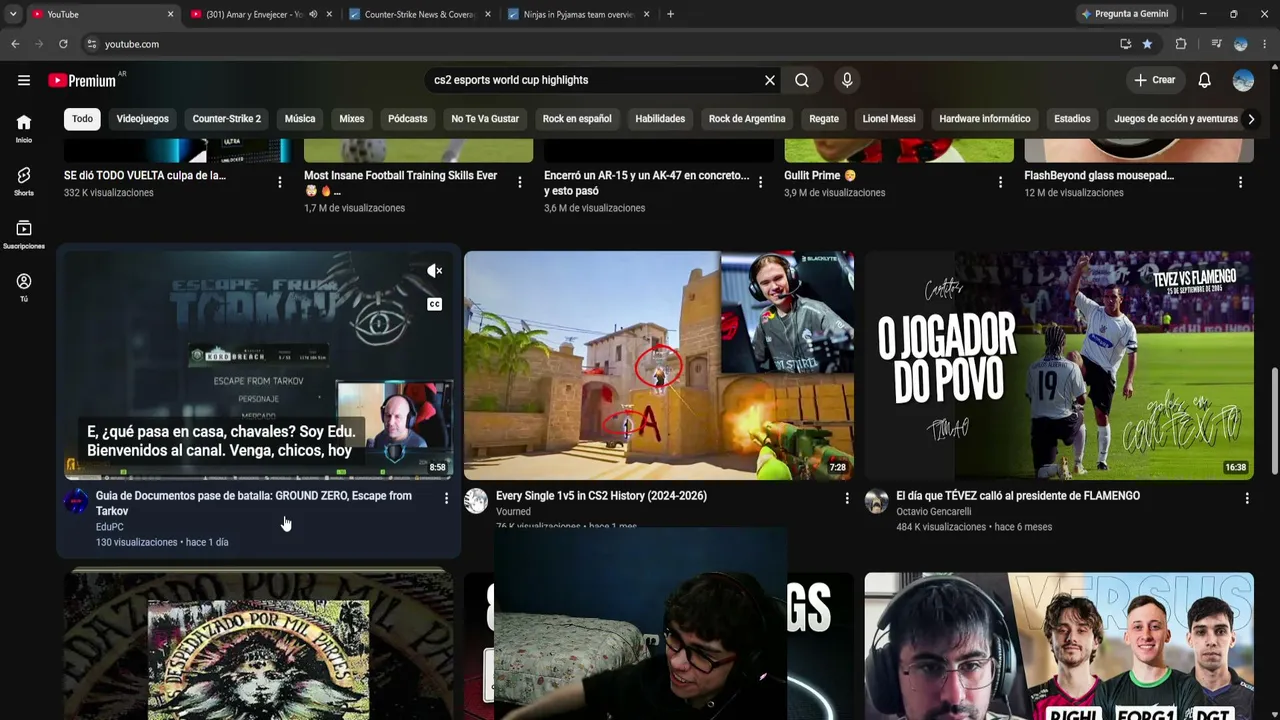
Task: Open the YouTube guide hamburger menu
Action: pyautogui.click(x=24, y=80)
